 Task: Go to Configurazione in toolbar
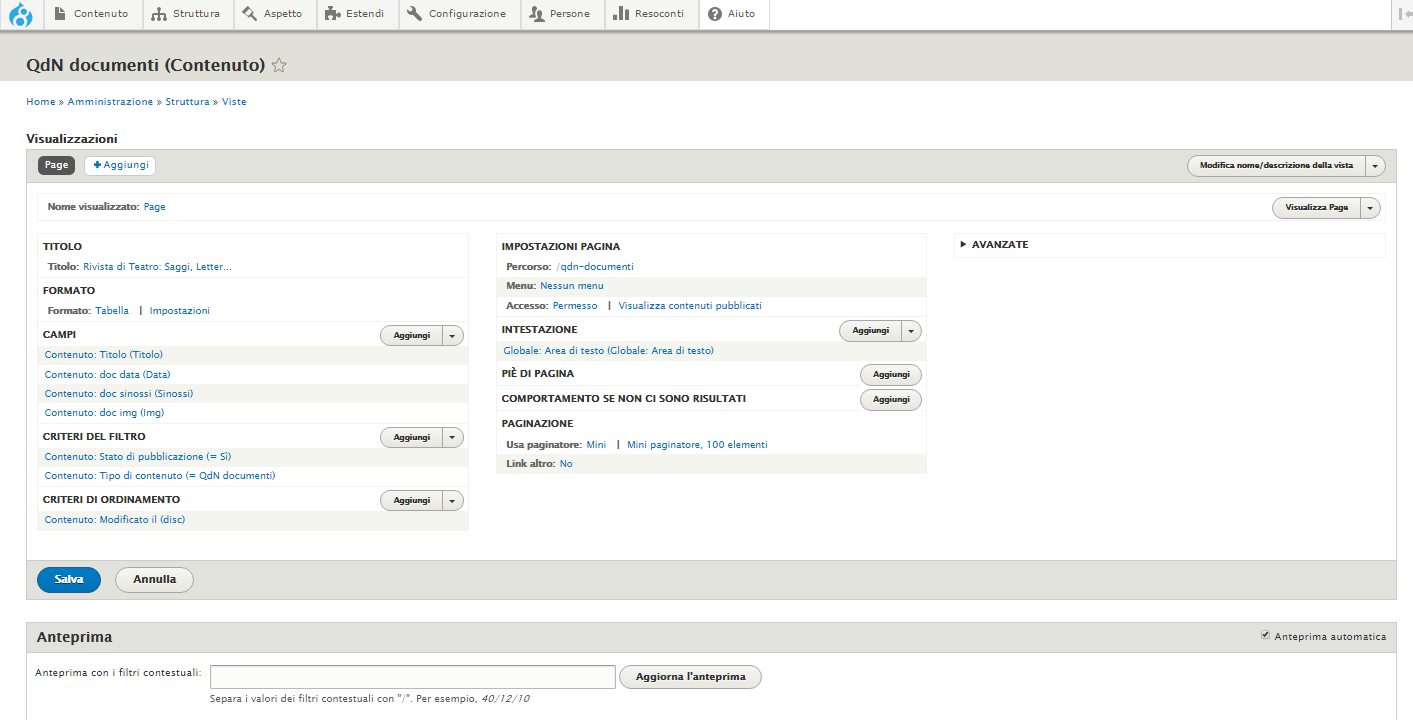(458, 14)
